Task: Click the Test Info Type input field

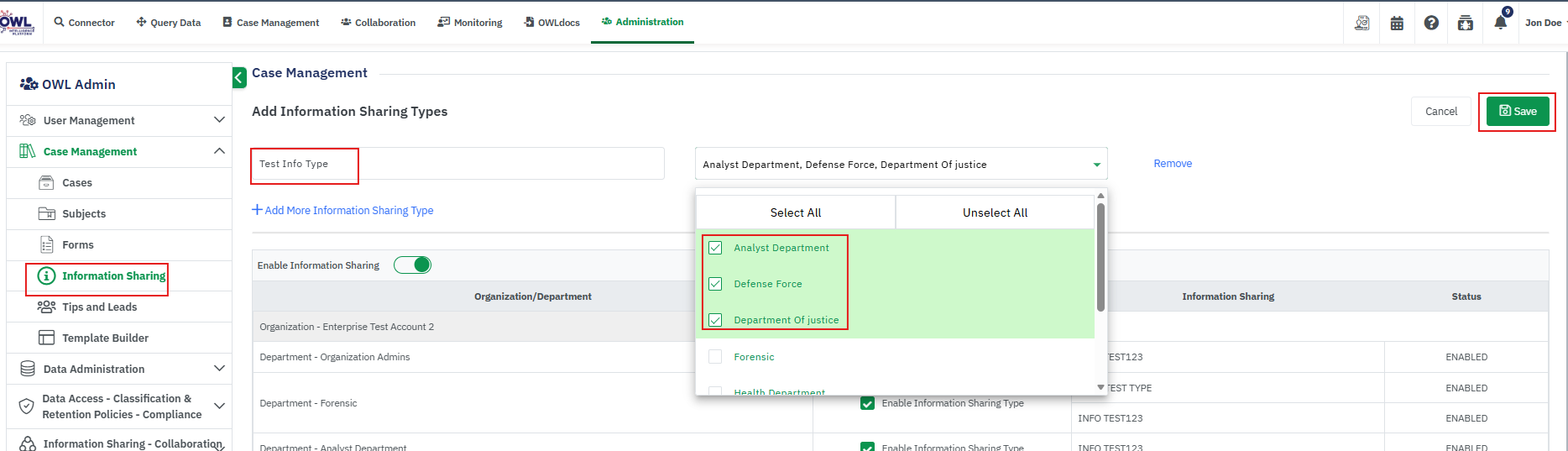Action: [x=457, y=164]
